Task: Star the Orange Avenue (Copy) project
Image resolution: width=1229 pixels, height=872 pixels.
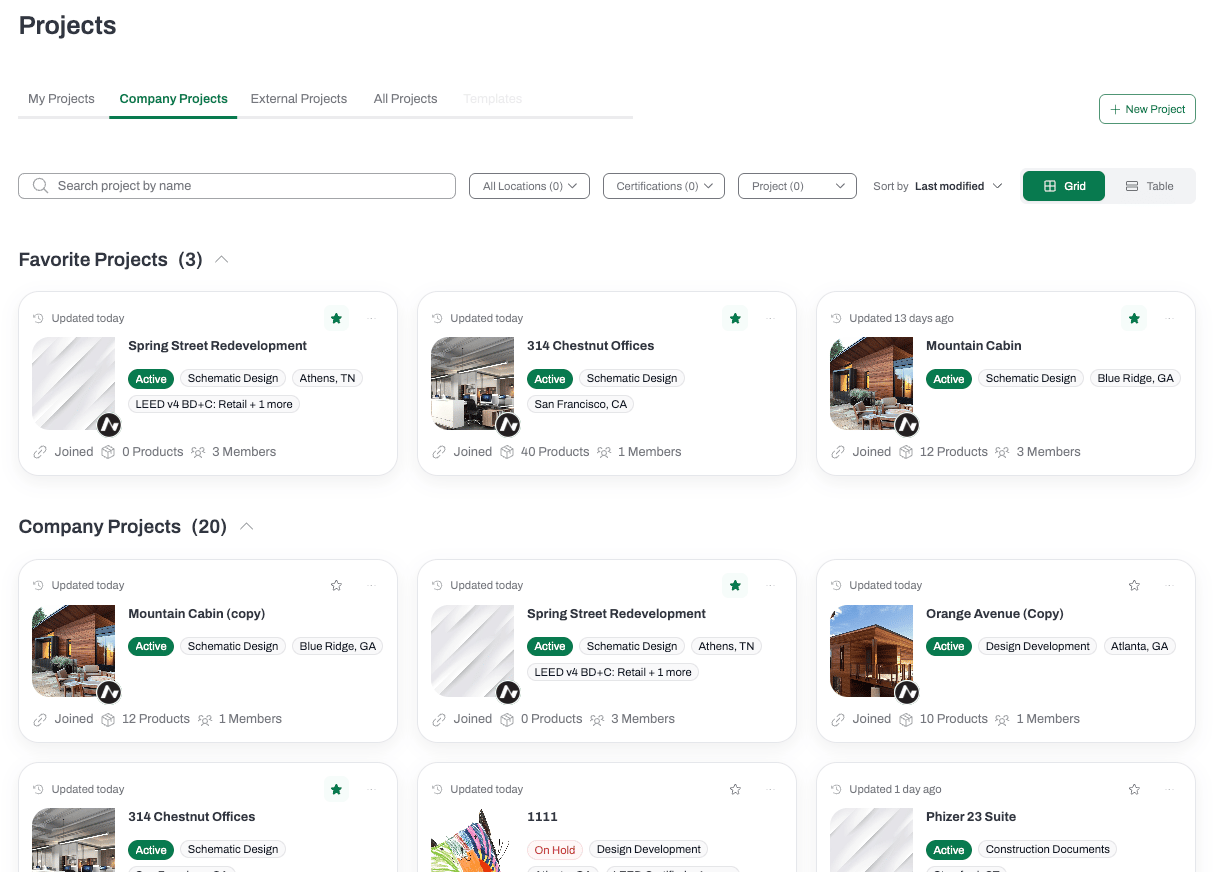Action: (1134, 585)
